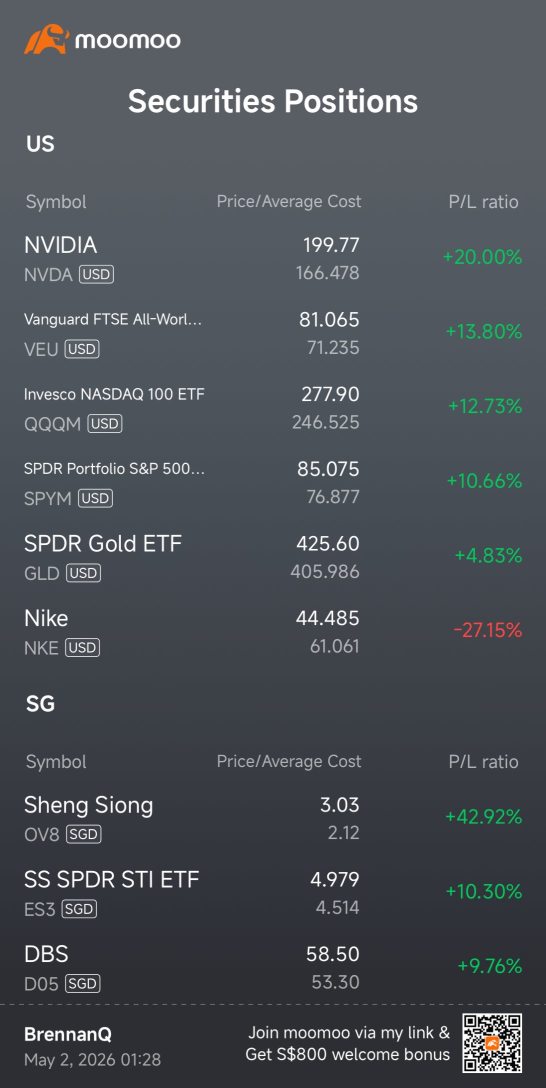Select the US market section header
Viewport: 546px width, 1088px height.
(40, 144)
